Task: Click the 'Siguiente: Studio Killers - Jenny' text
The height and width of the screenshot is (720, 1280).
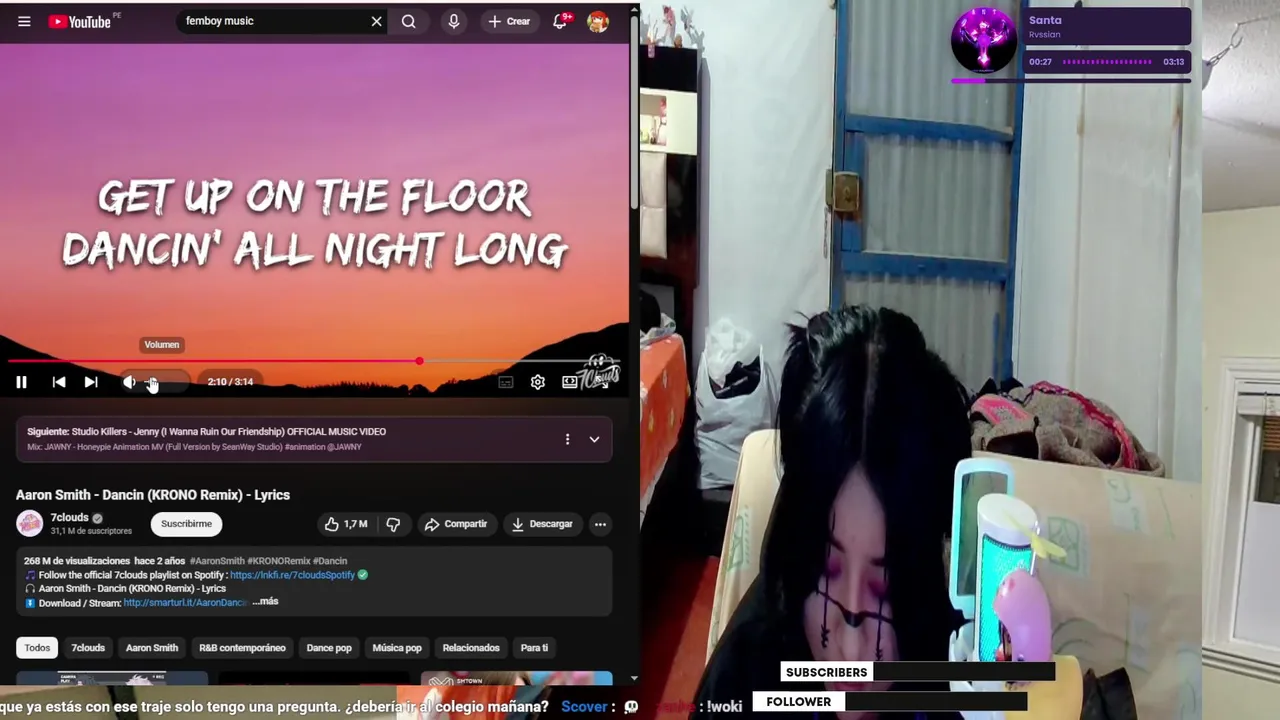Action: tap(206, 432)
